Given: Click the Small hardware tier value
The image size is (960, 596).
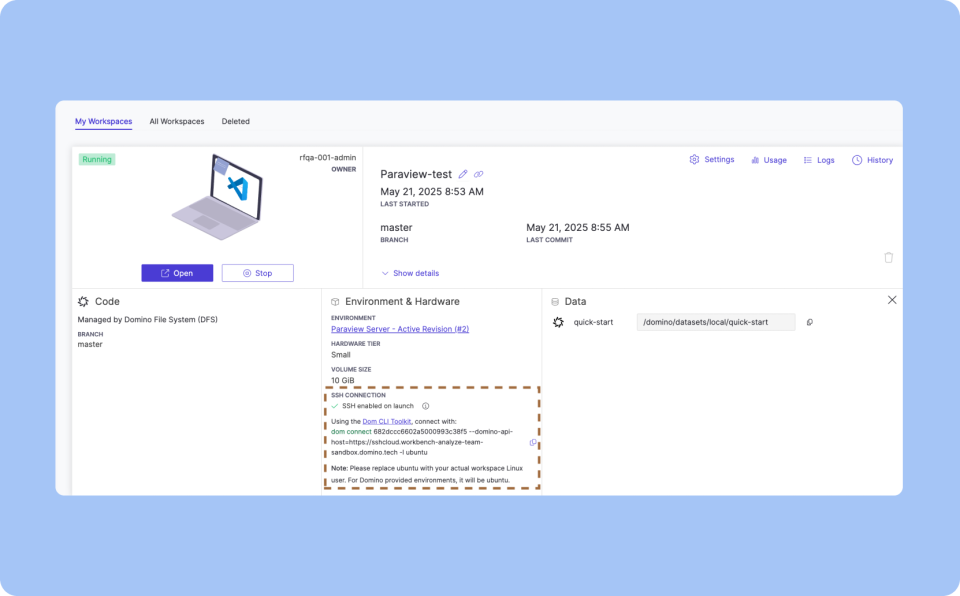Looking at the screenshot, I should pyautogui.click(x=340, y=355).
